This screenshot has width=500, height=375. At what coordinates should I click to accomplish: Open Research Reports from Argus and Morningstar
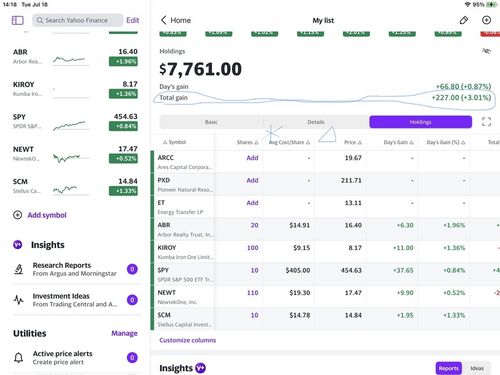point(75,269)
